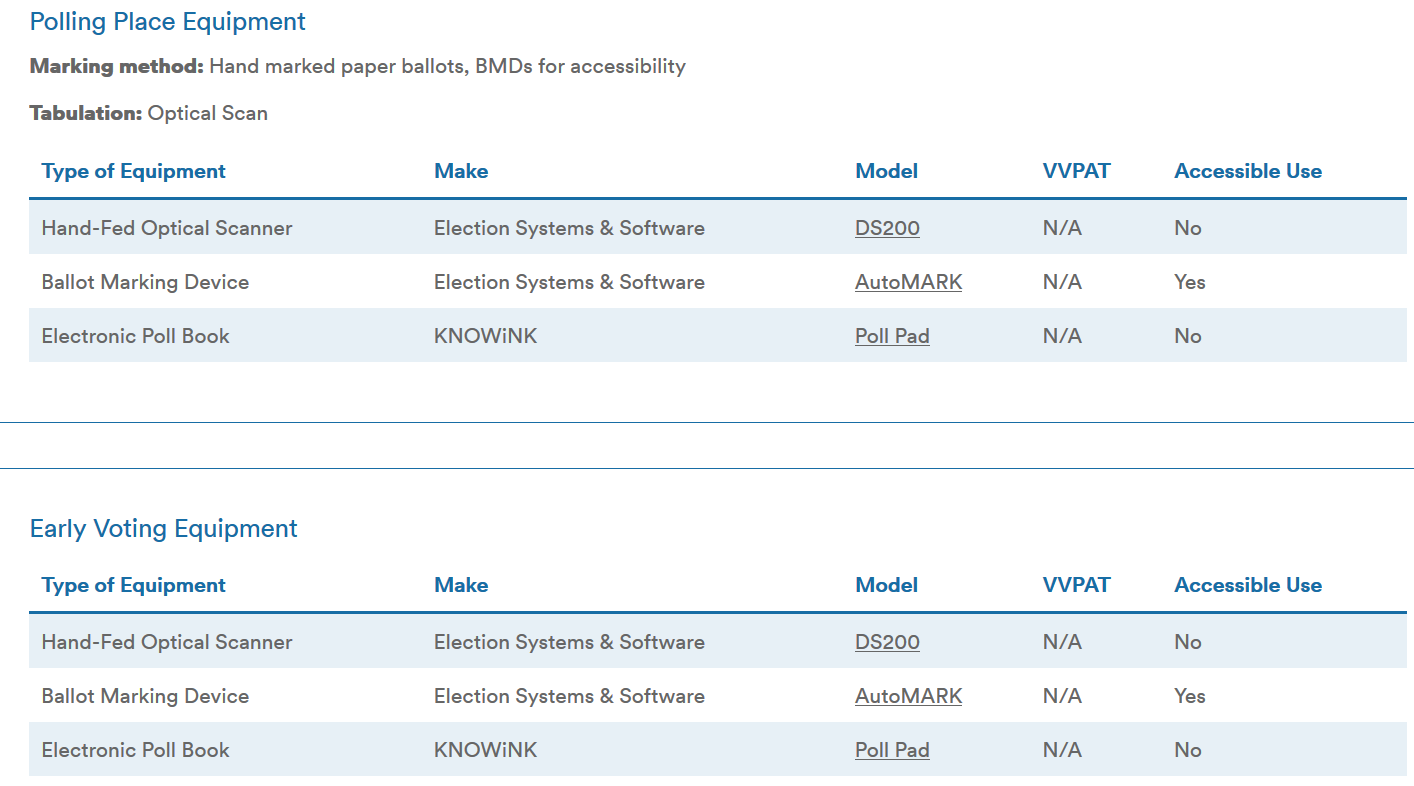The height and width of the screenshot is (786, 1414).
Task: Click N/A VVPAT in Early Voting DS200 row
Action: 1062,642
